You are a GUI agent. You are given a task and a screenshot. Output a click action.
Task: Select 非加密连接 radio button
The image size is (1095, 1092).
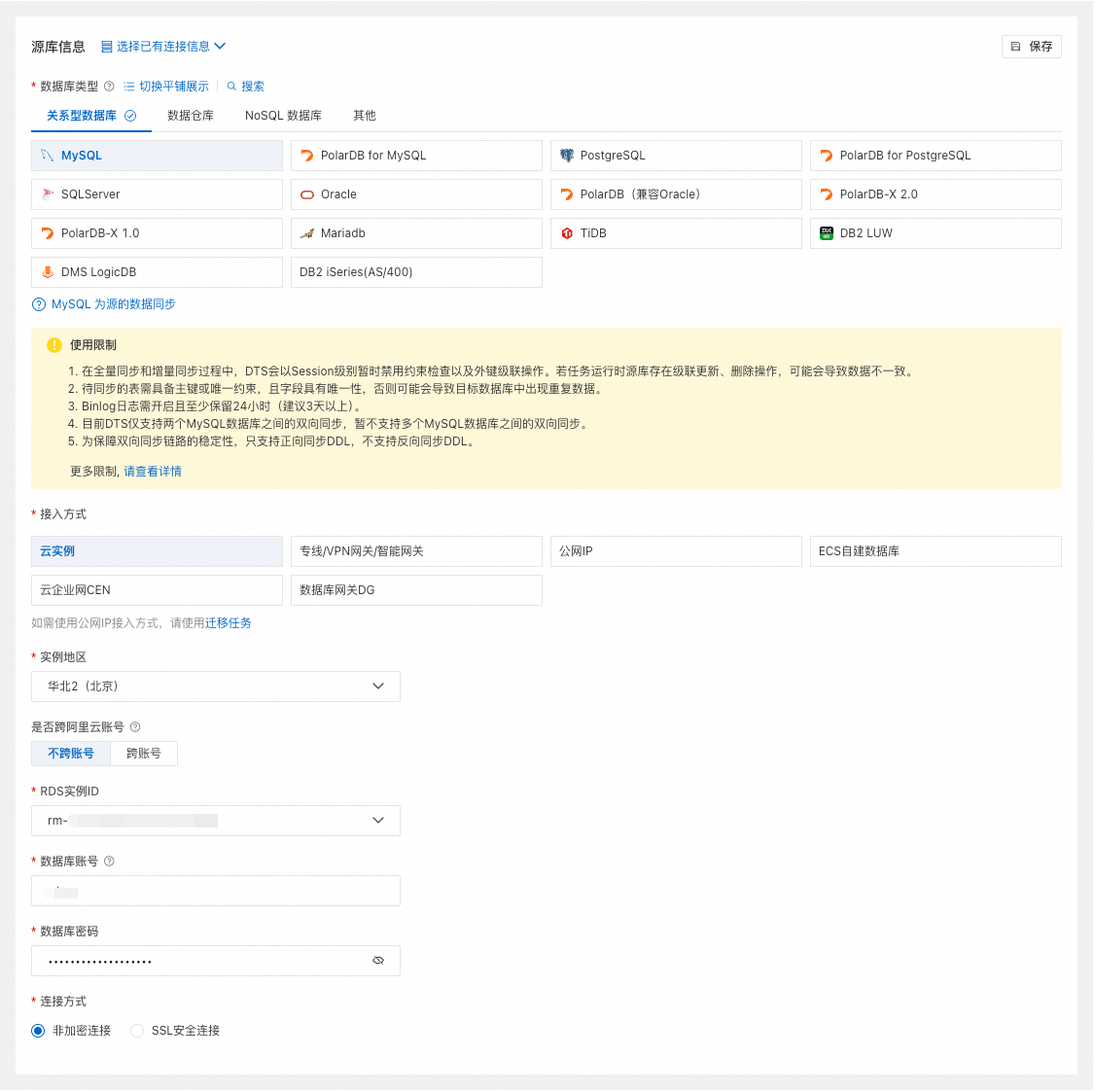pos(38,1032)
